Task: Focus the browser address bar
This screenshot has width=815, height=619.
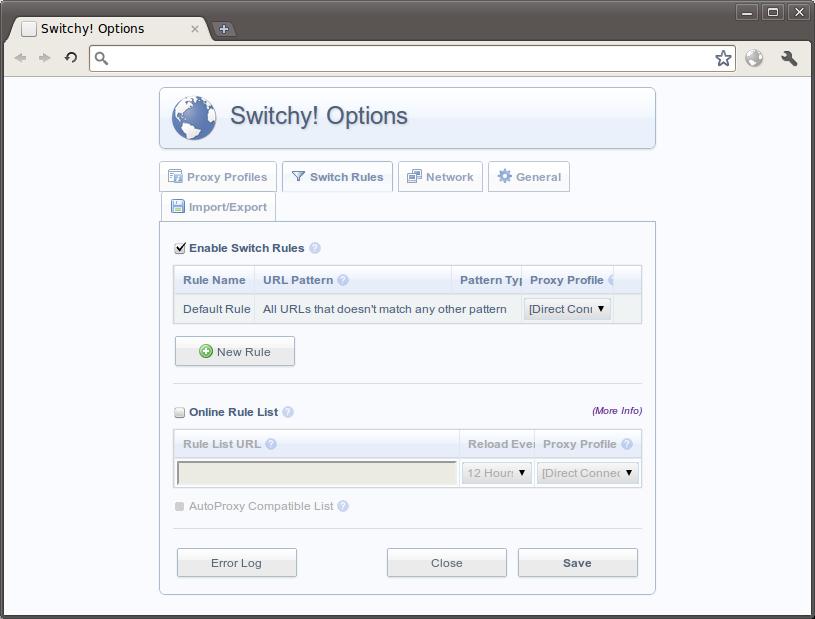Action: (x=412, y=58)
